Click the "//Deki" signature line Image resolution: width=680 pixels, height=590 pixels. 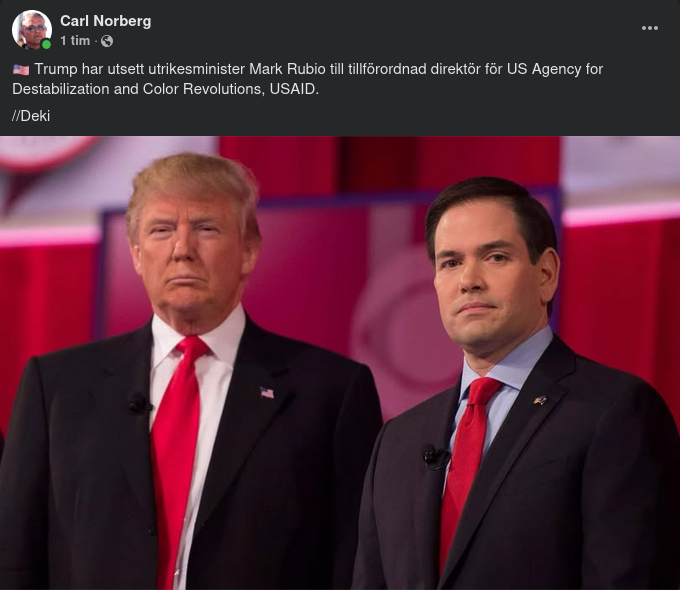pyautogui.click(x=31, y=116)
